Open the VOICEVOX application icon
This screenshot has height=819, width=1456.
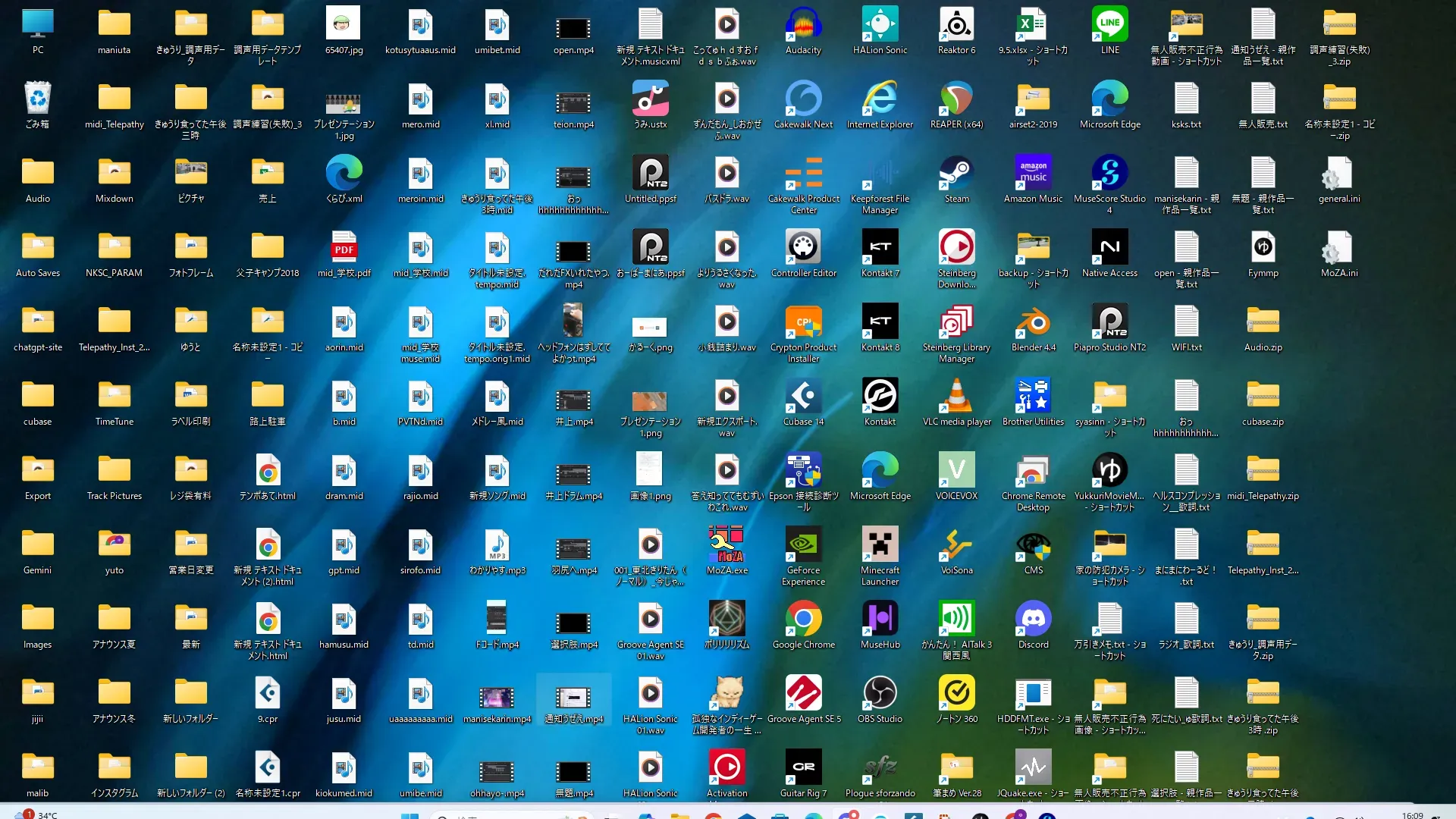point(956,471)
